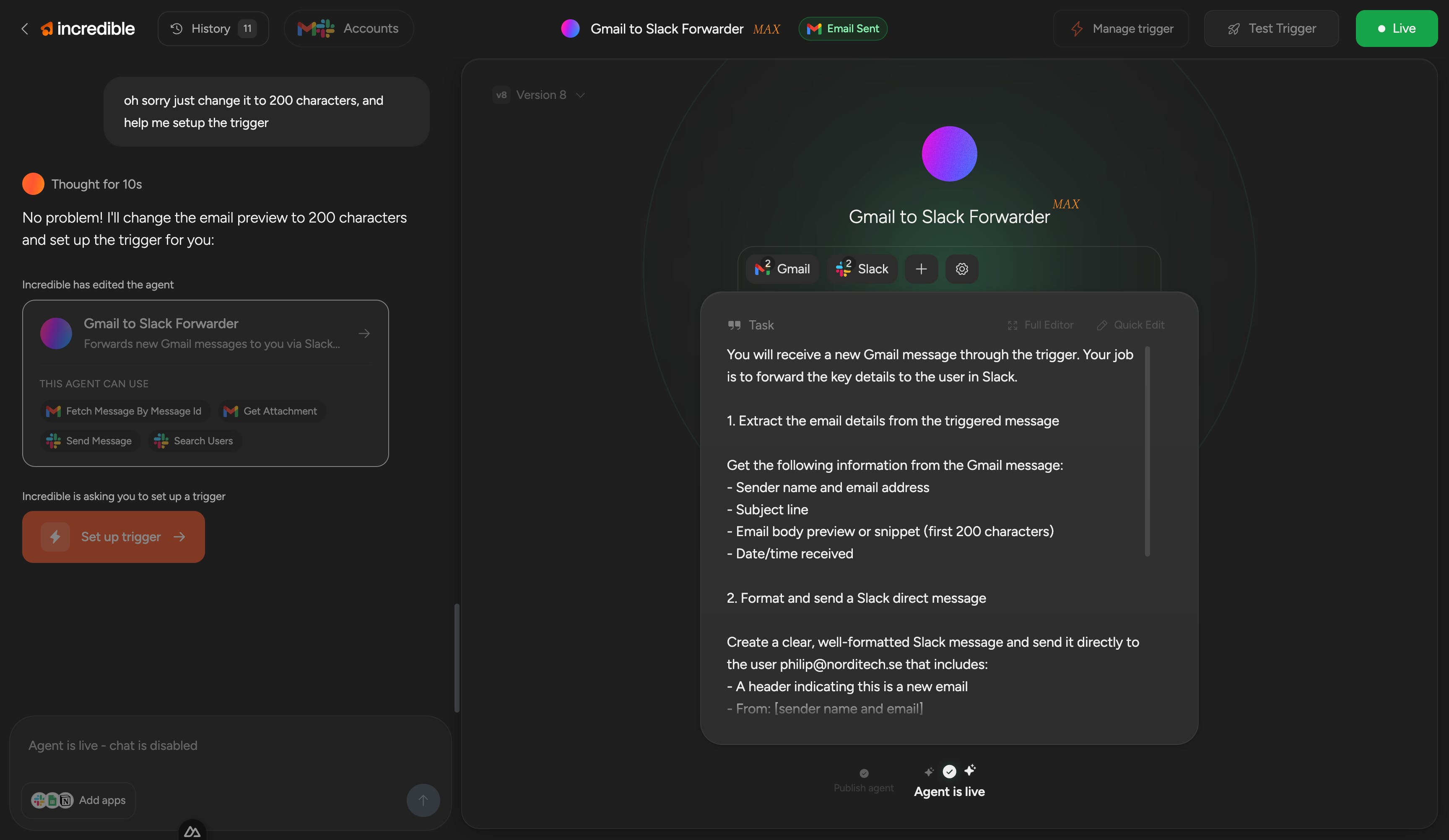Click the orange Set up trigger button

113,537
